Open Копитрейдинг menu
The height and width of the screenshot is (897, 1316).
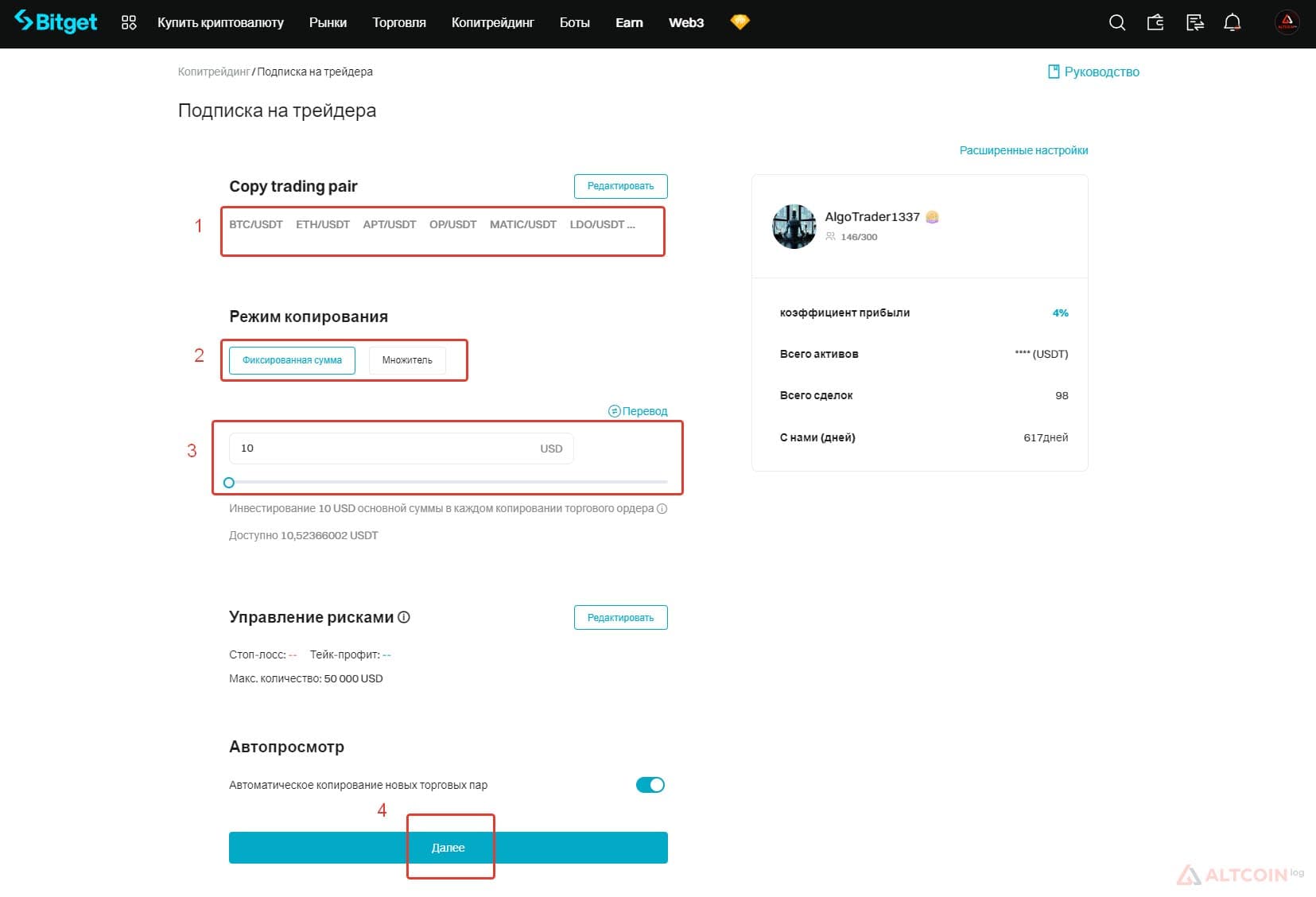[492, 22]
